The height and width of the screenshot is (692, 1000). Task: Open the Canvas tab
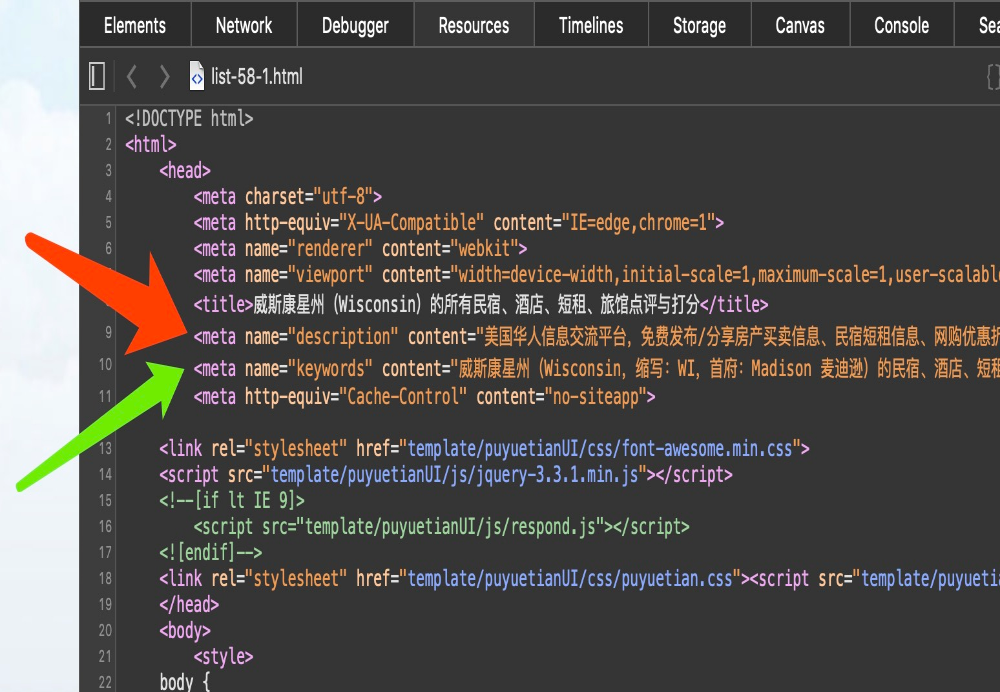[x=800, y=26]
